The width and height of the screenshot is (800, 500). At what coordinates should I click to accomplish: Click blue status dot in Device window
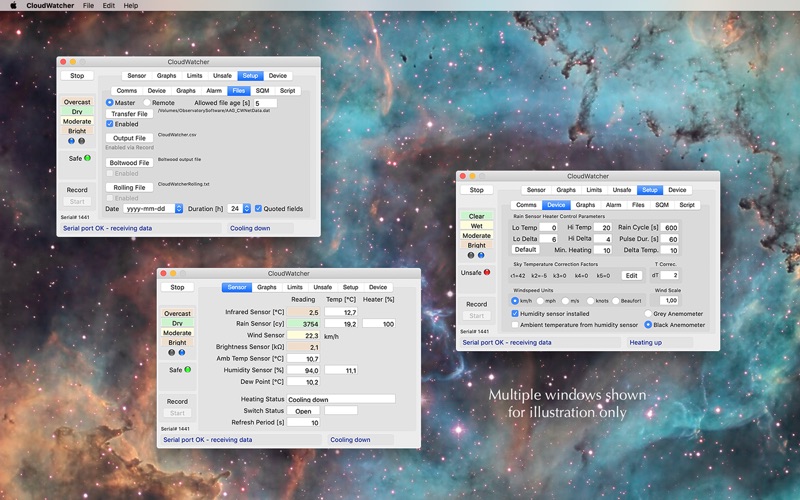tap(481, 255)
